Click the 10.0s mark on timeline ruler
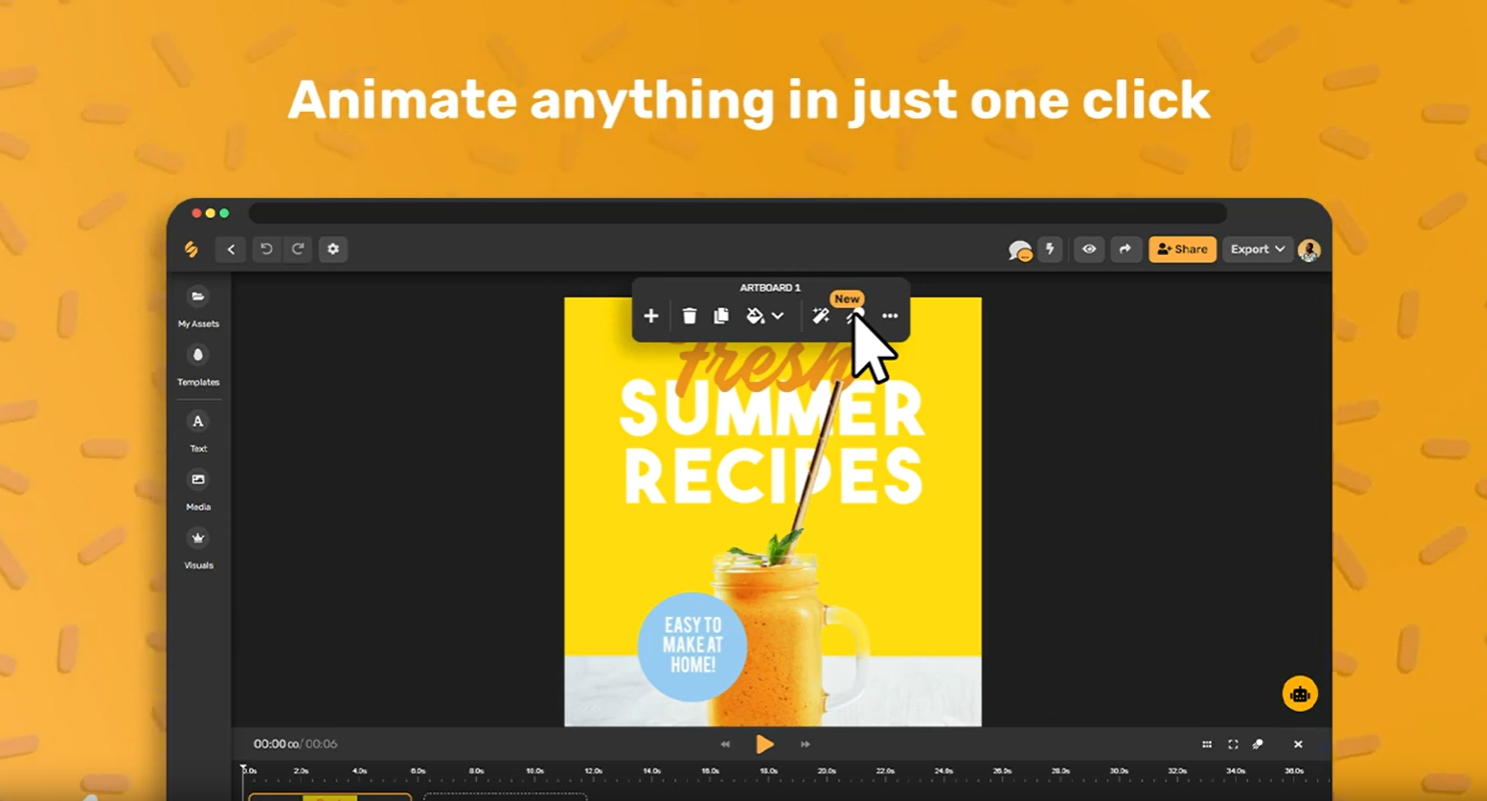The height and width of the screenshot is (801, 1487). [535, 772]
